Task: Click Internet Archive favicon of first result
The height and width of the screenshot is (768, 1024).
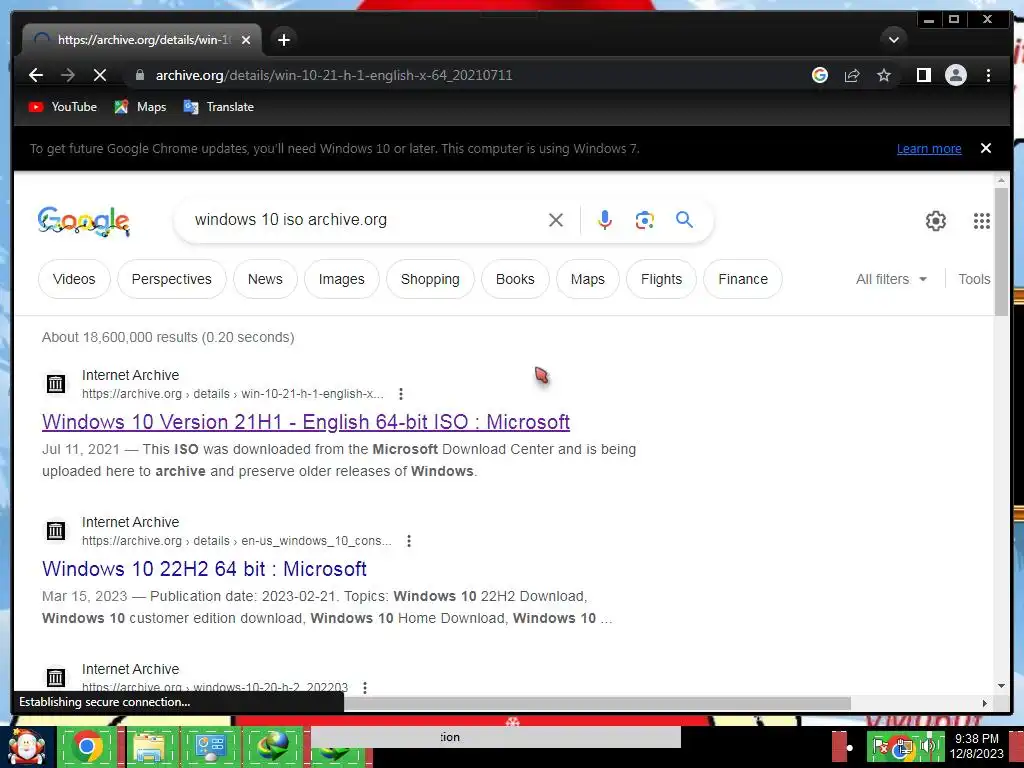Action: click(x=56, y=383)
